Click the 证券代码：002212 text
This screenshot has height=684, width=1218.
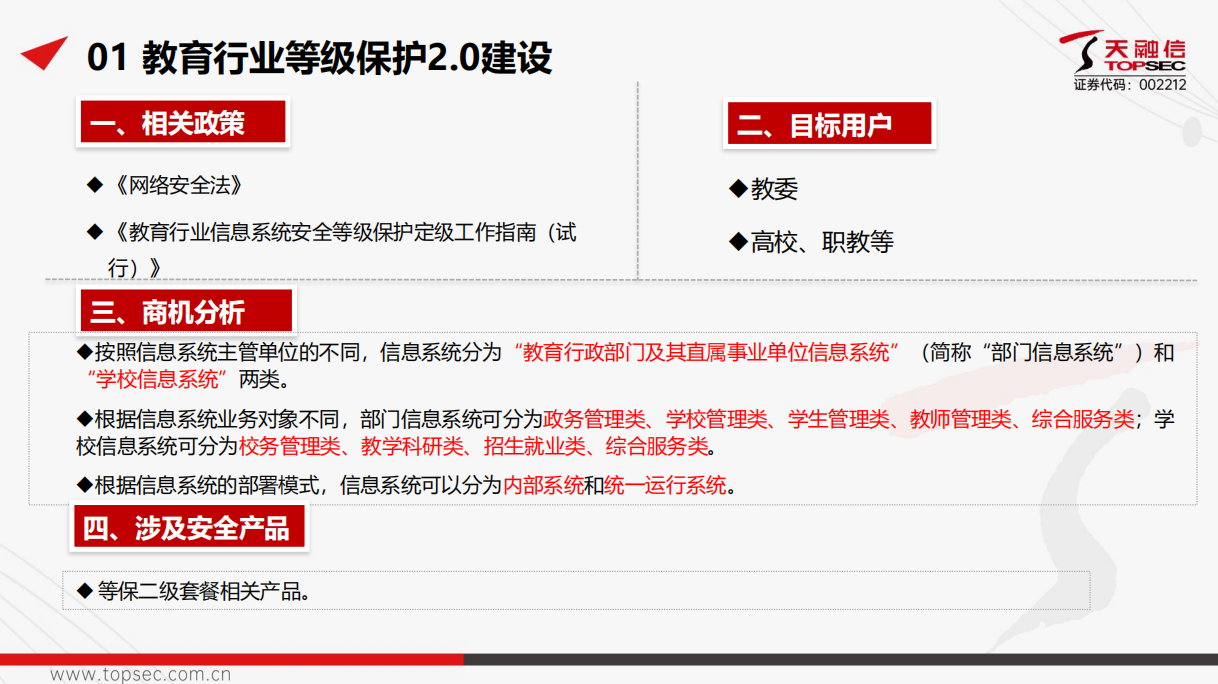[x=1130, y=85]
